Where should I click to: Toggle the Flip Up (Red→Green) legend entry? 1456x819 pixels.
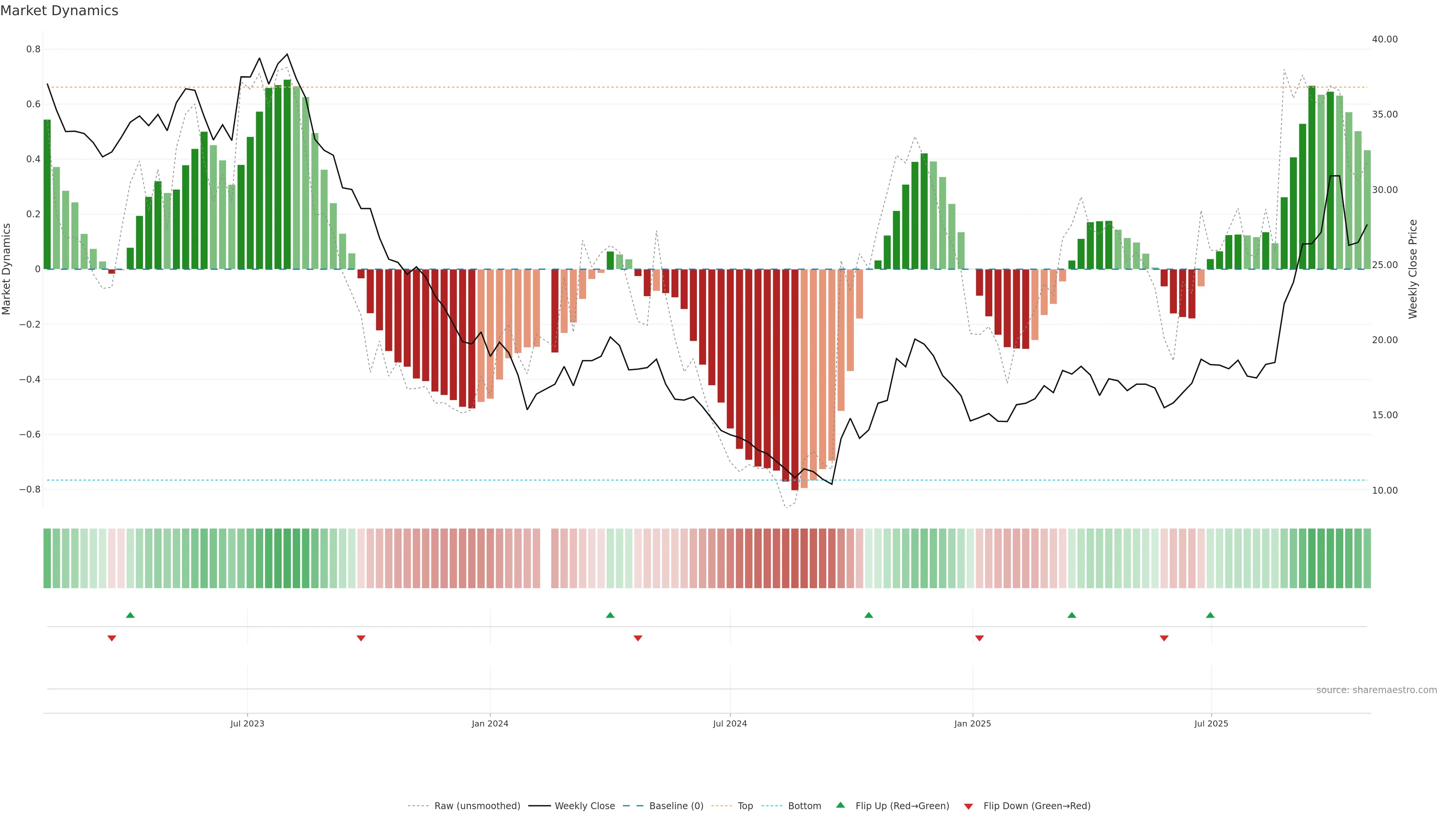click(x=902, y=806)
